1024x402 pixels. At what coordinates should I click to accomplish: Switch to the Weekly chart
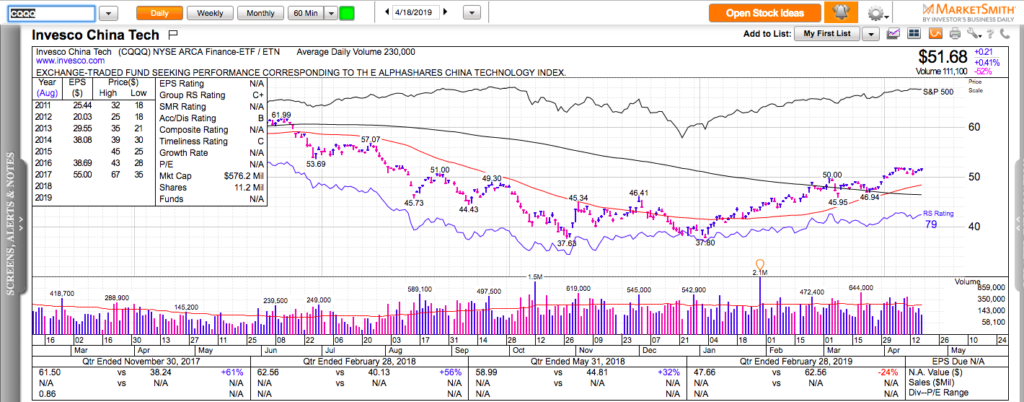(209, 12)
